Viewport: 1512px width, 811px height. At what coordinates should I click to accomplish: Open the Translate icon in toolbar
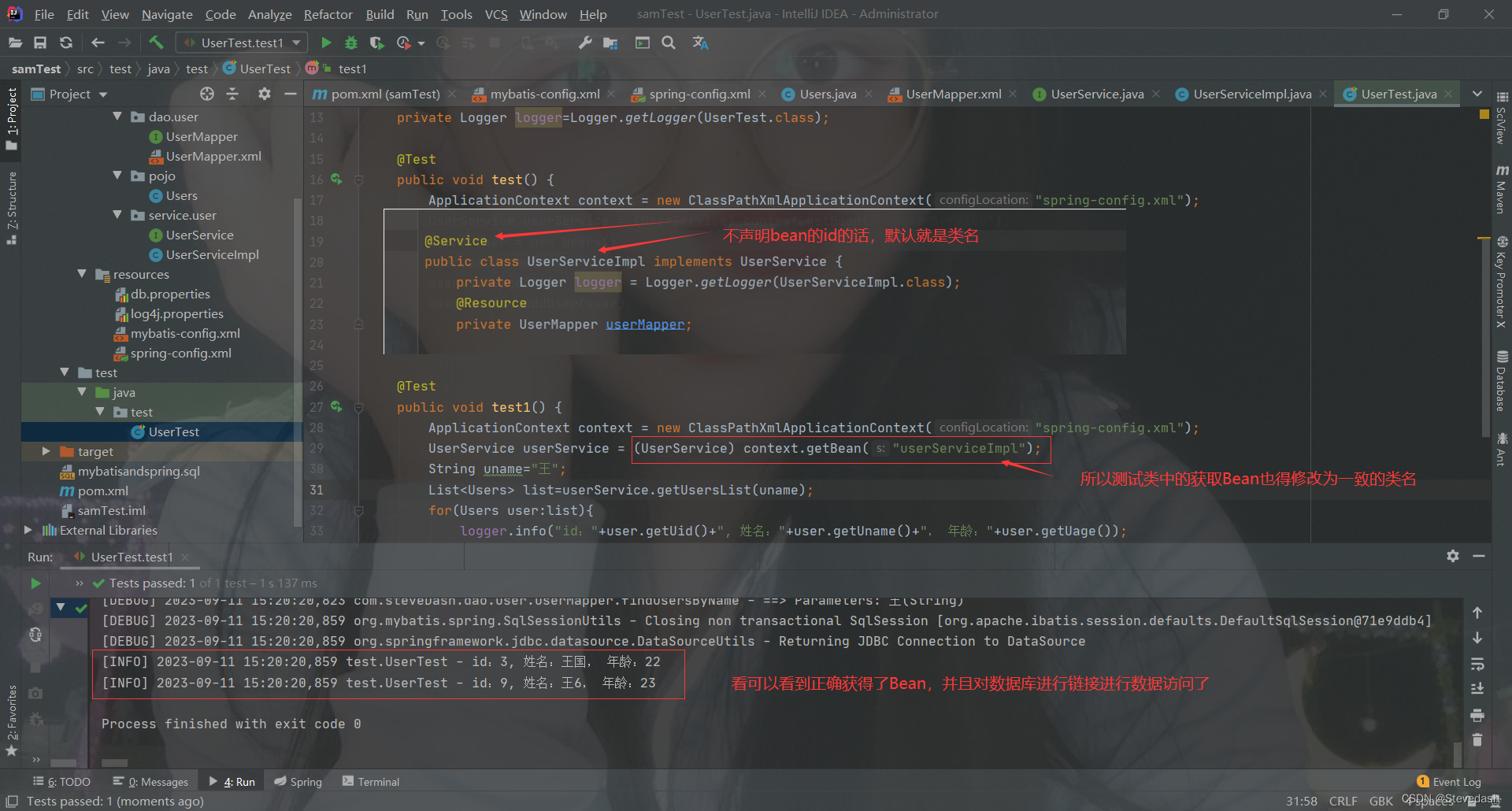point(700,43)
